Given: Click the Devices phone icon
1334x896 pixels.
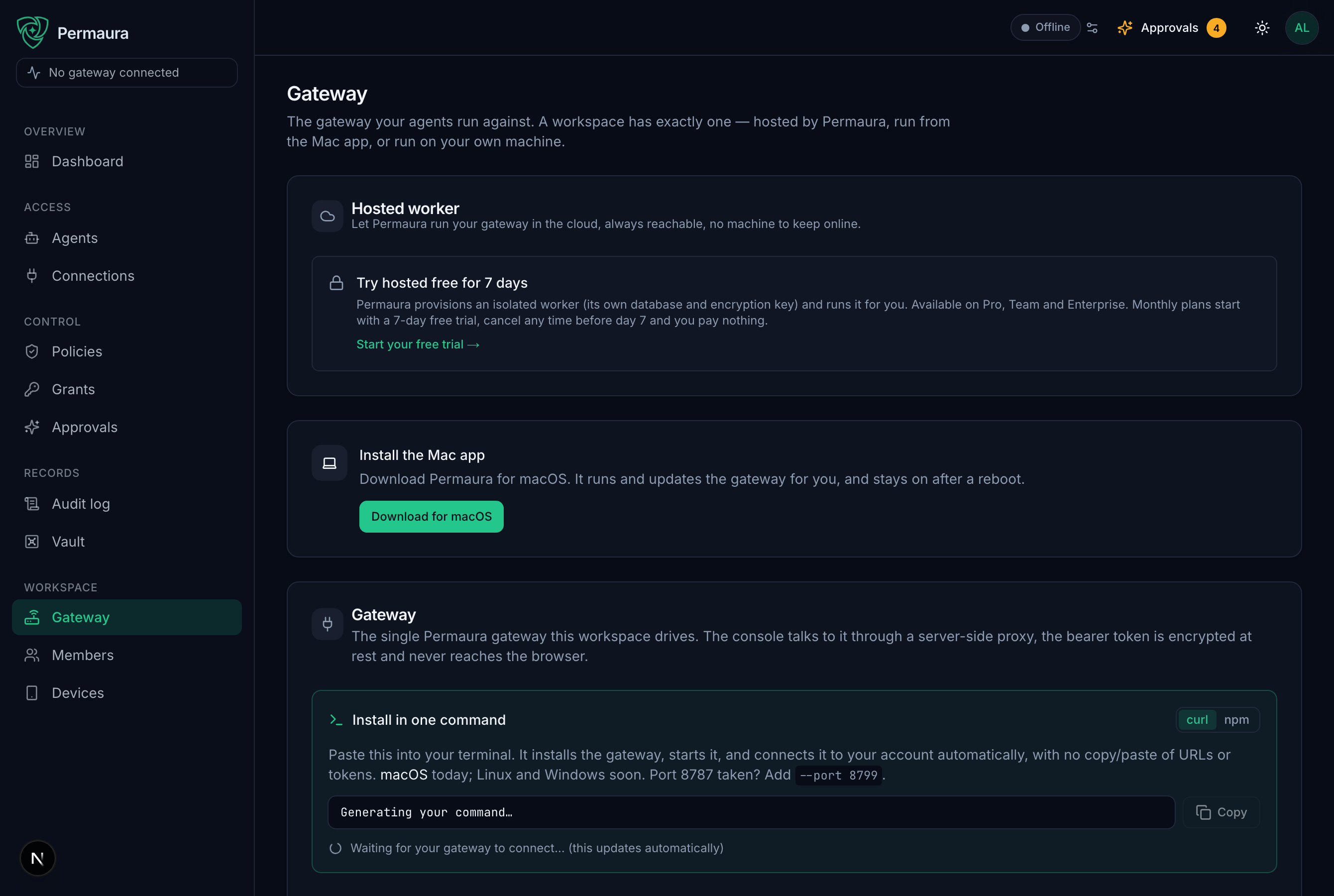Looking at the screenshot, I should click(32, 692).
